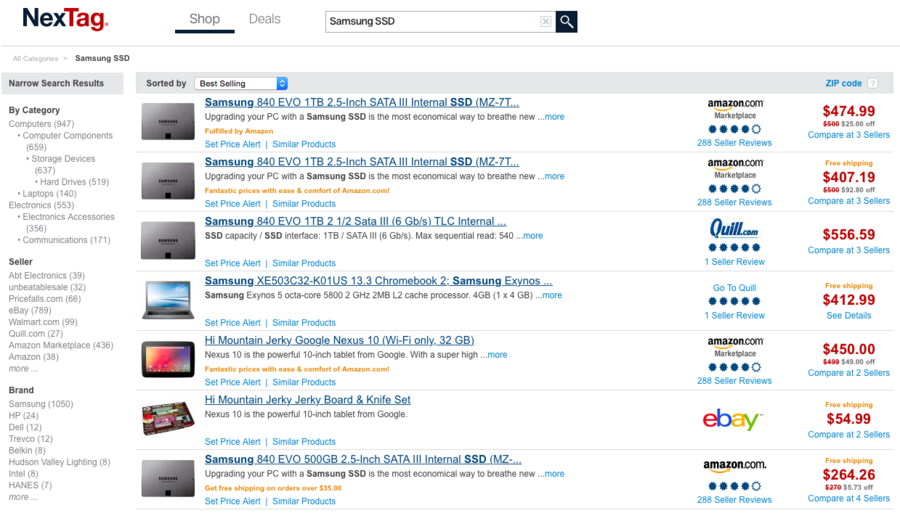Viewport: 900px width, 513px height.
Task: Open Samsung 840 EVO 1TB 2 1/2 Sata title
Action: coord(355,221)
